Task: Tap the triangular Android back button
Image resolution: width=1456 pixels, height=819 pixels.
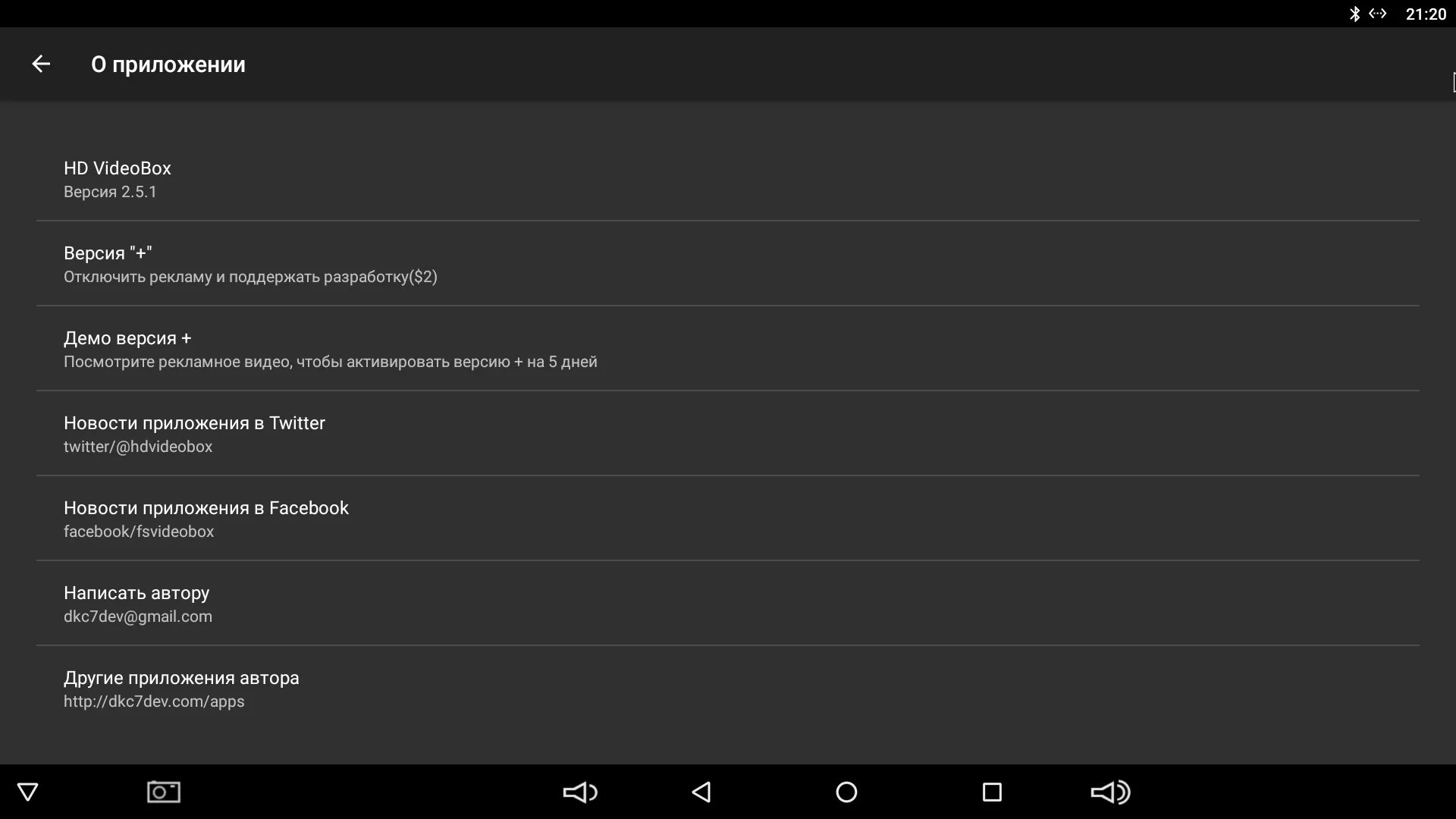Action: (701, 792)
